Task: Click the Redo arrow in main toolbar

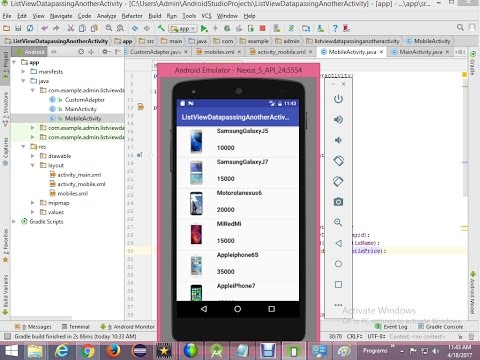Action: click(56, 28)
